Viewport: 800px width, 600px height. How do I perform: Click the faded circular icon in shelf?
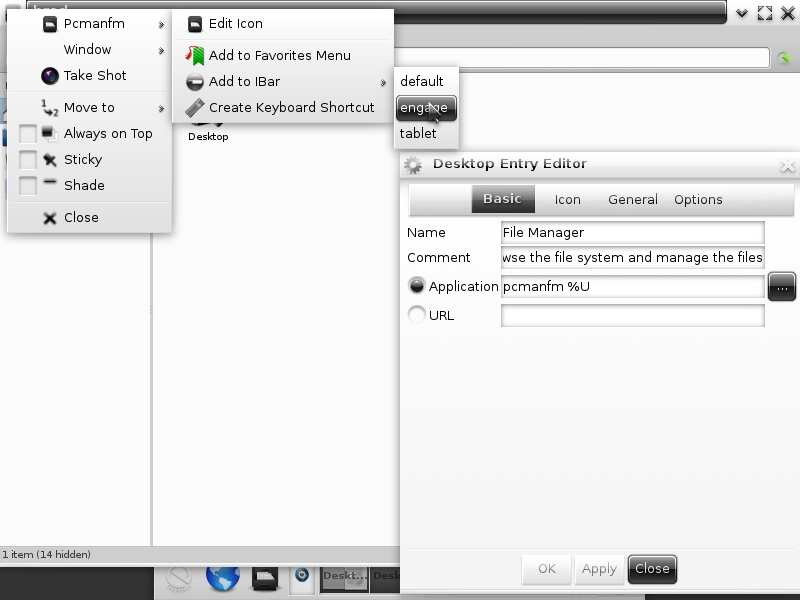pyautogui.click(x=179, y=579)
